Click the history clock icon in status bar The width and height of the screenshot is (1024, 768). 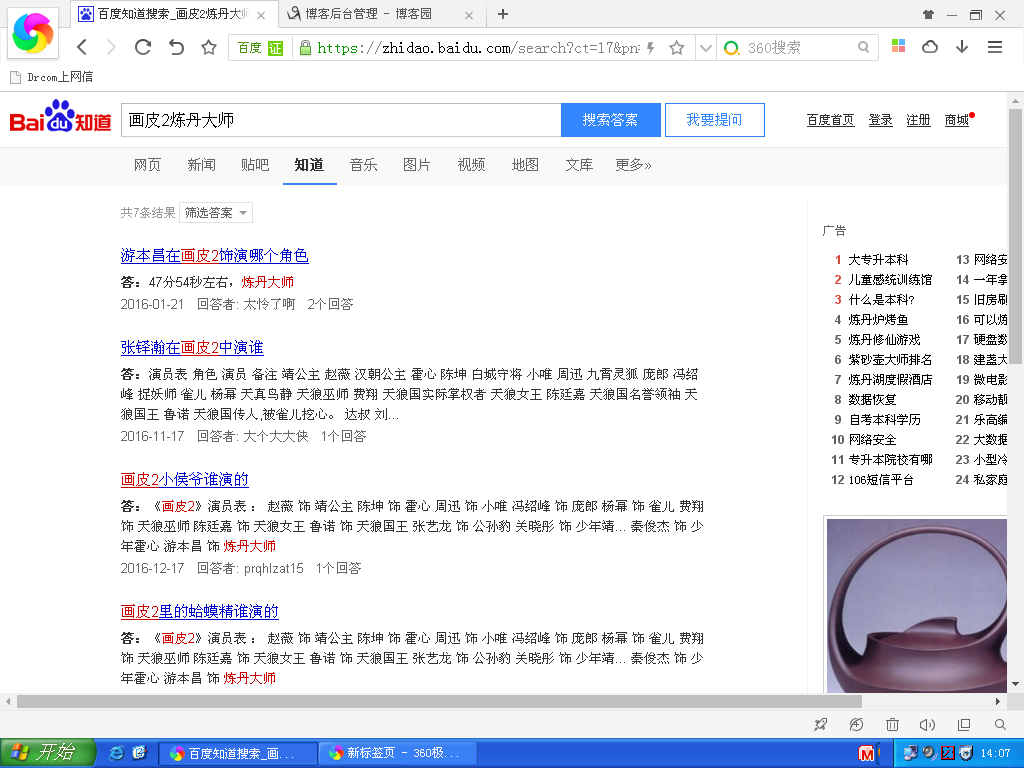pos(856,724)
